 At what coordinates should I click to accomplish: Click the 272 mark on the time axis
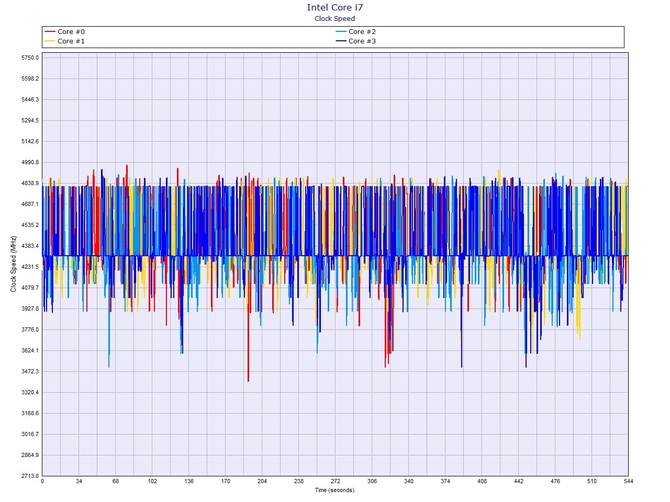pyautogui.click(x=335, y=482)
